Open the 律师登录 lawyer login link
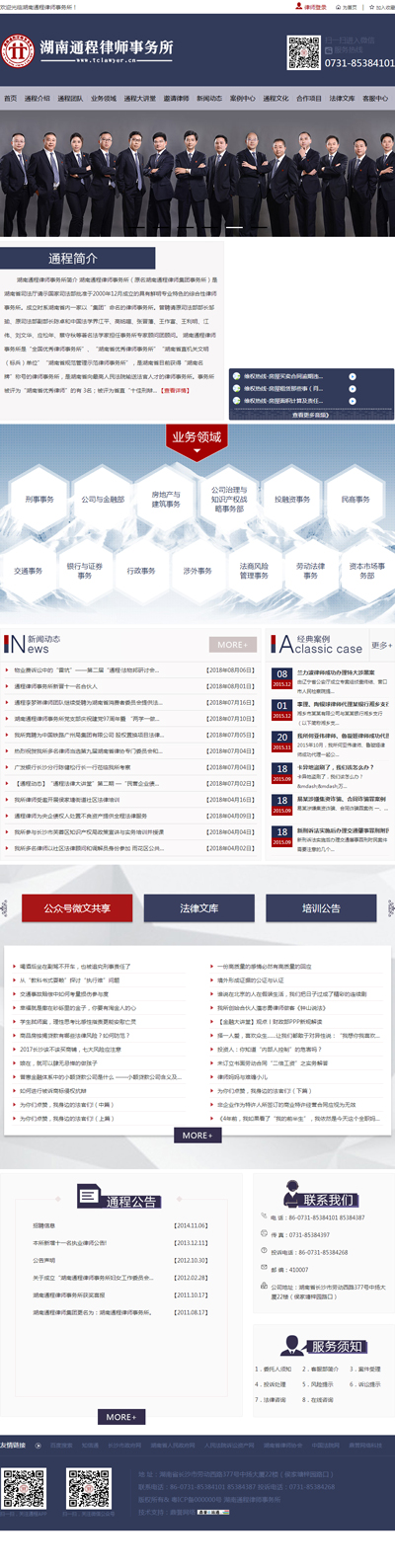395x1568 pixels. [x=312, y=7]
